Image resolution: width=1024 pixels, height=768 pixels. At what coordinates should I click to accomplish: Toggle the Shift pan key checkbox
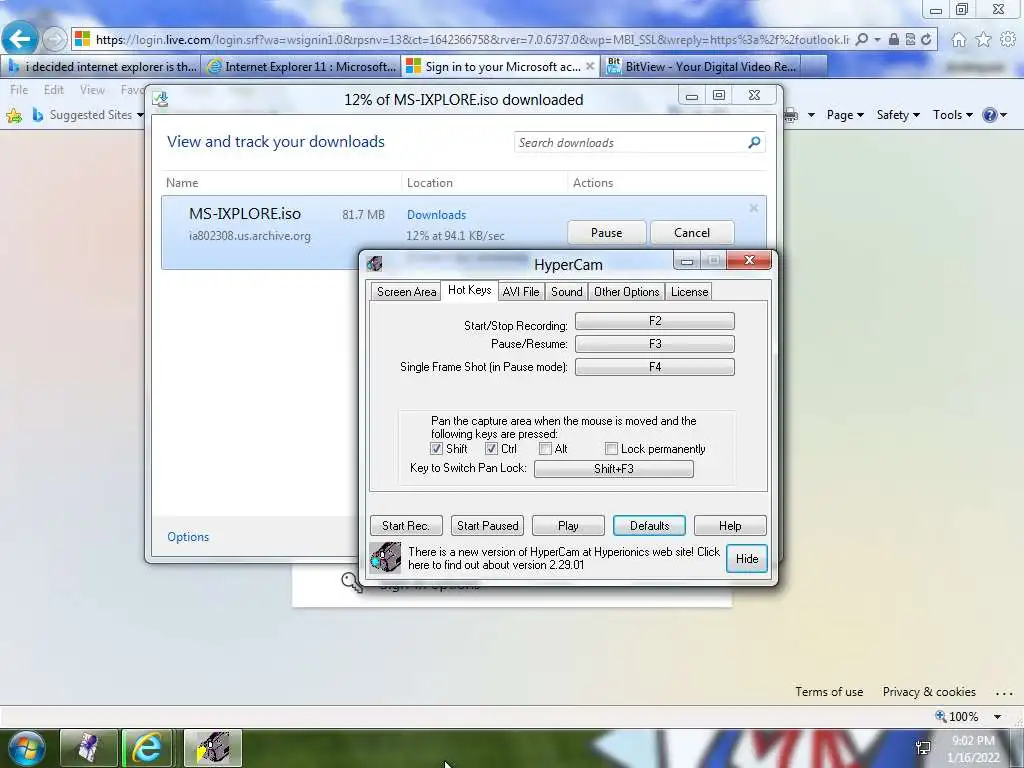pos(436,449)
